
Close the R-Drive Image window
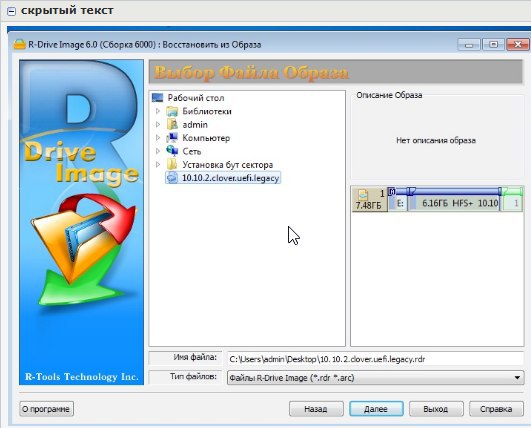(x=517, y=45)
